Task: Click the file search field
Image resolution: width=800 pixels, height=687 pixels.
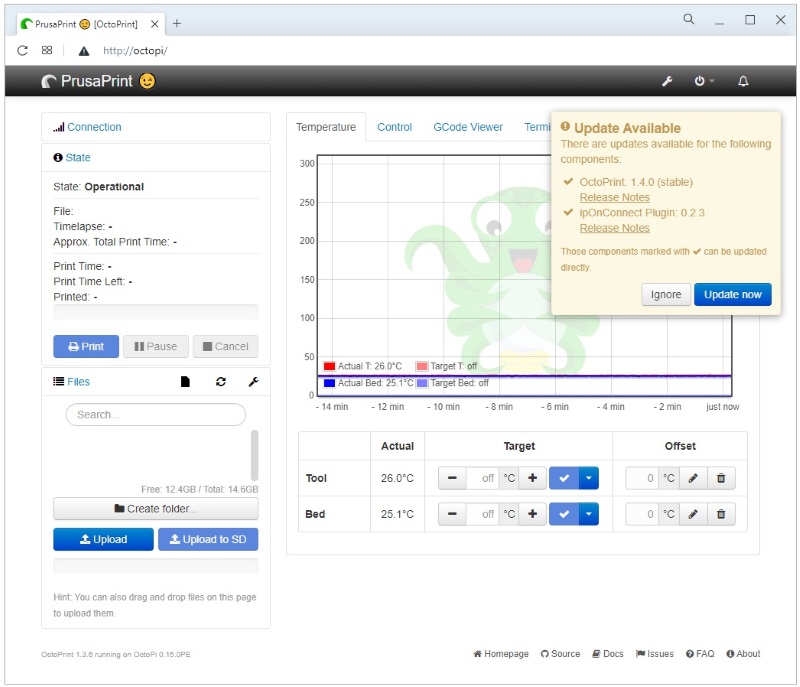Action: tap(155, 415)
